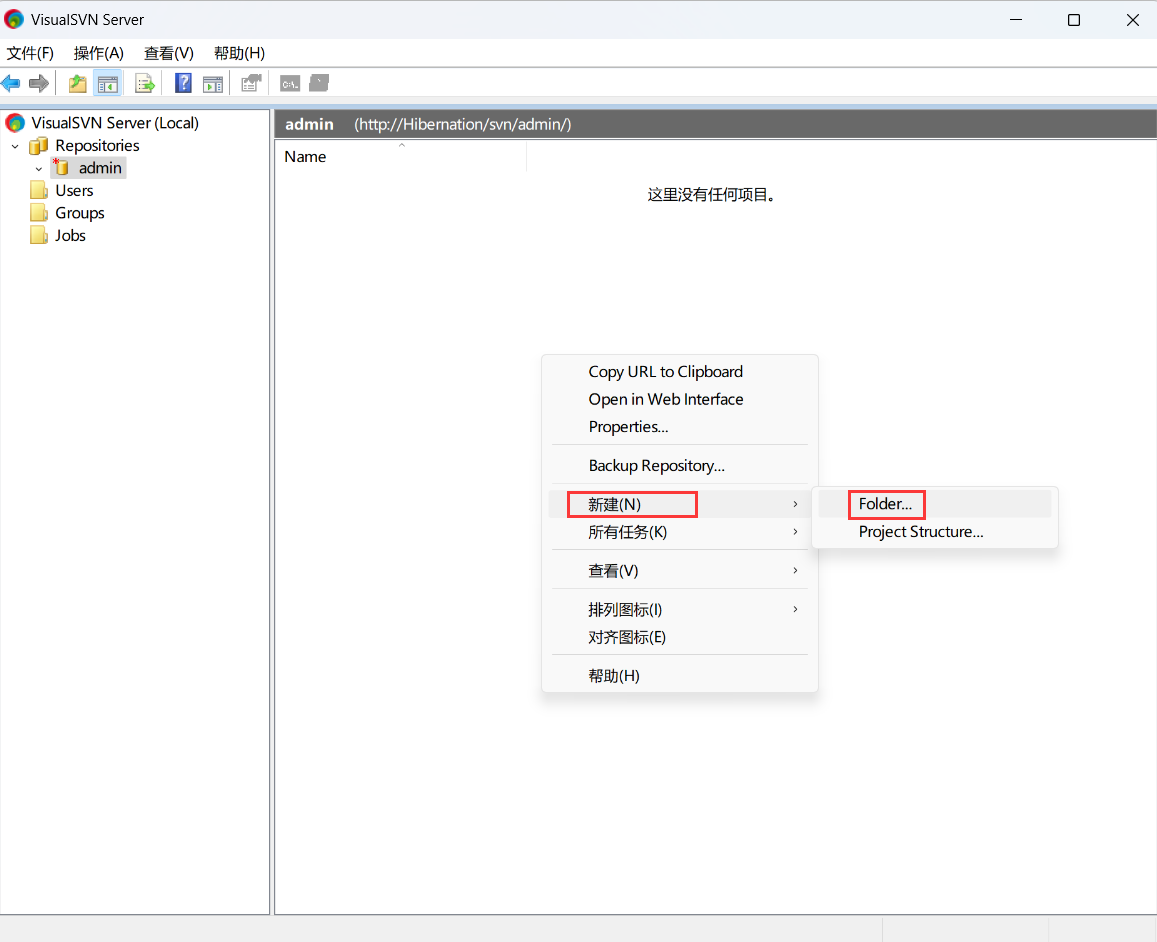Click the grayed properties toolbar icon
Screen dimensions: 1157x942
click(252, 83)
